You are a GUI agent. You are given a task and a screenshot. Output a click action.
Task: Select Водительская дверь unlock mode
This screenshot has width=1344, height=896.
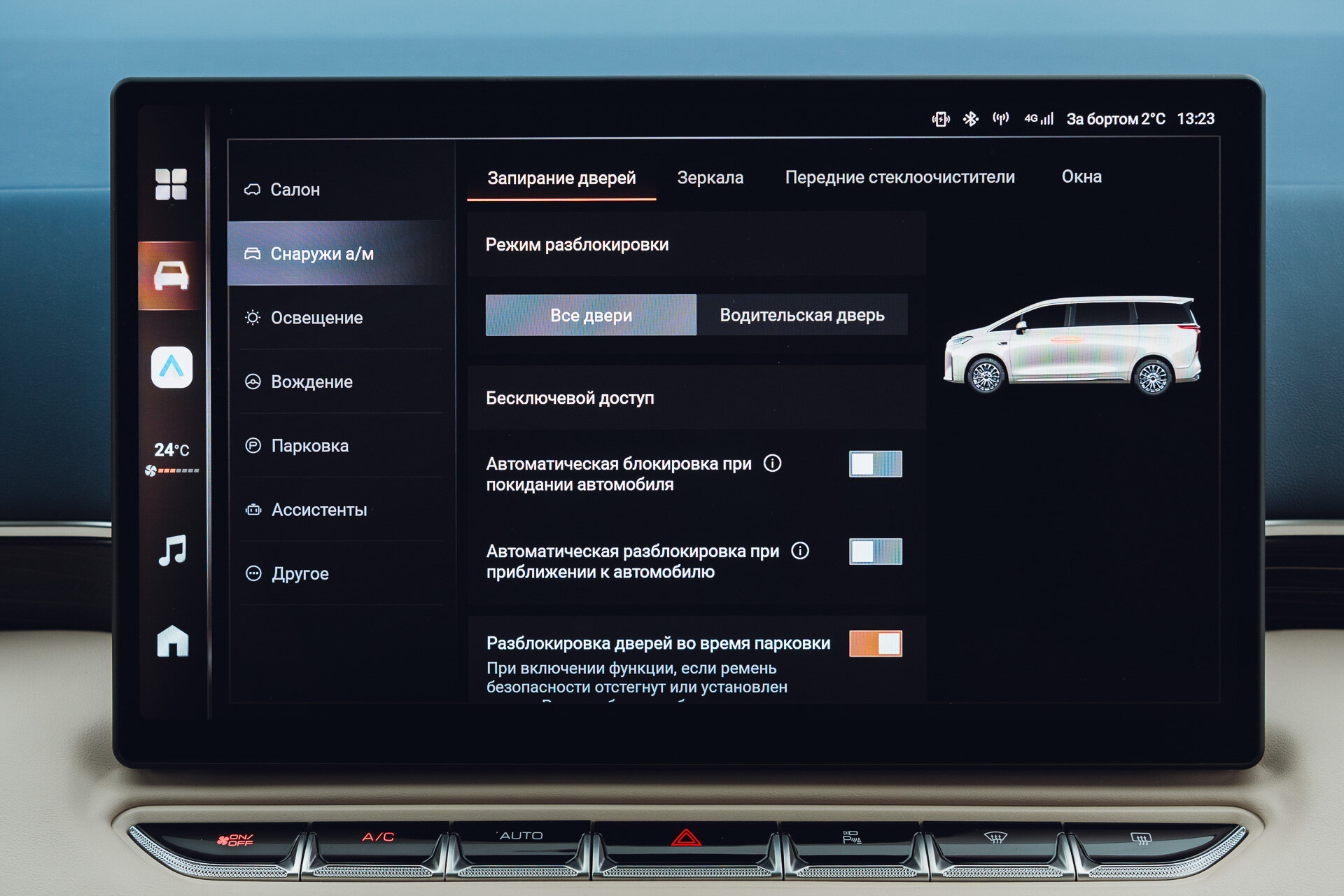point(802,316)
